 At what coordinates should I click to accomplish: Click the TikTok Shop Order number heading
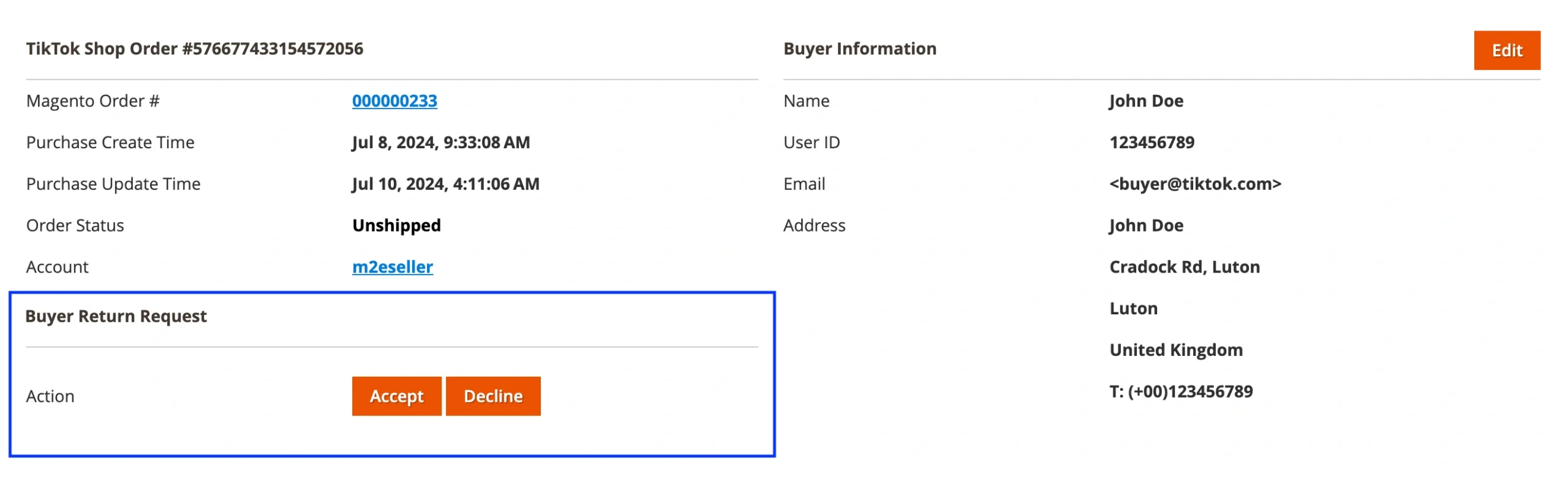[194, 48]
